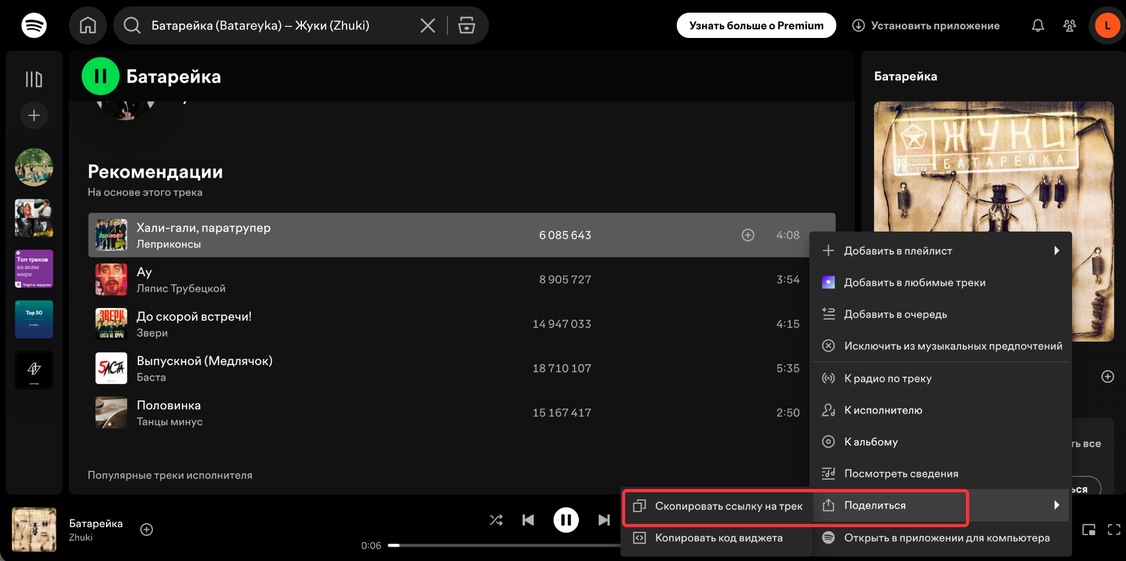
Task: Expand Добавить в плейлист submenu arrow
Action: coord(1056,251)
